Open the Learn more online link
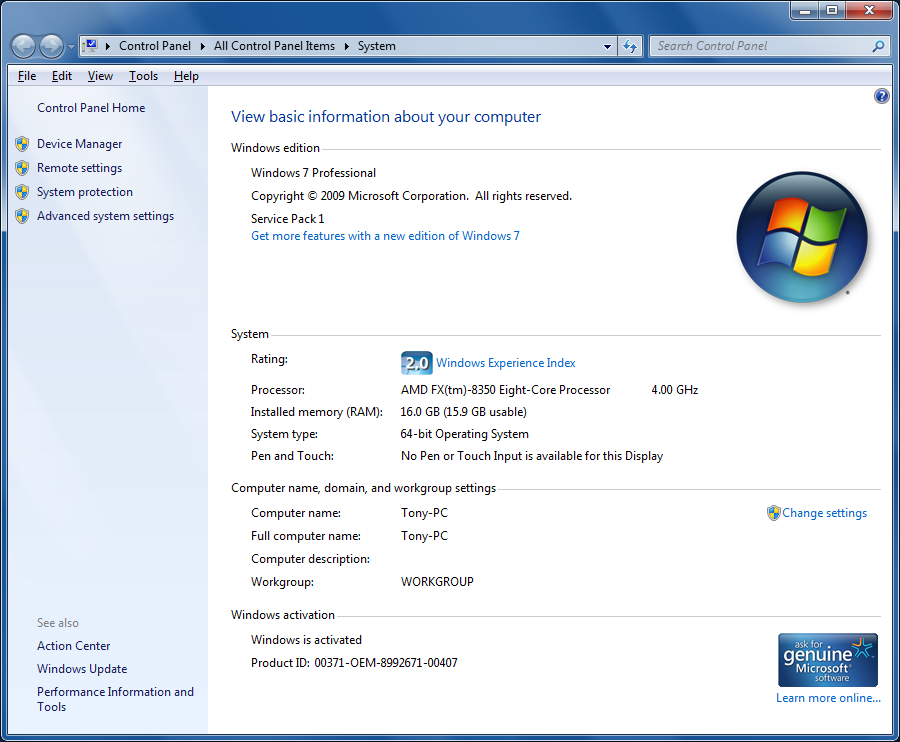900x742 pixels. [828, 698]
